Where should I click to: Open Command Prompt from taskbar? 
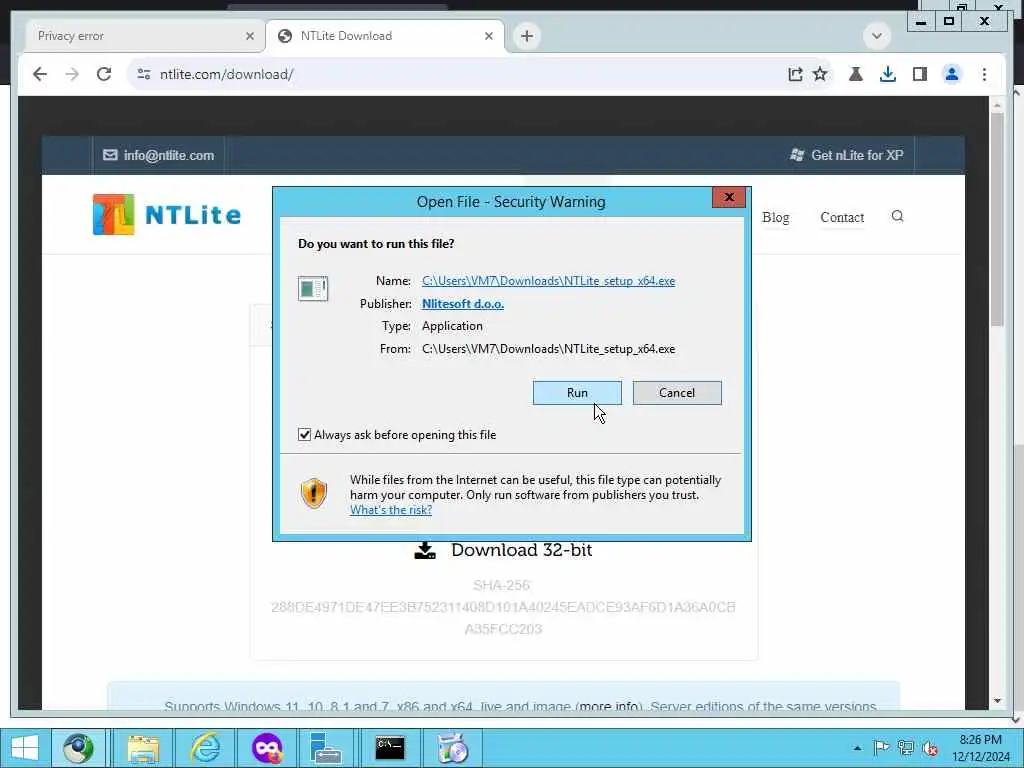coord(390,748)
